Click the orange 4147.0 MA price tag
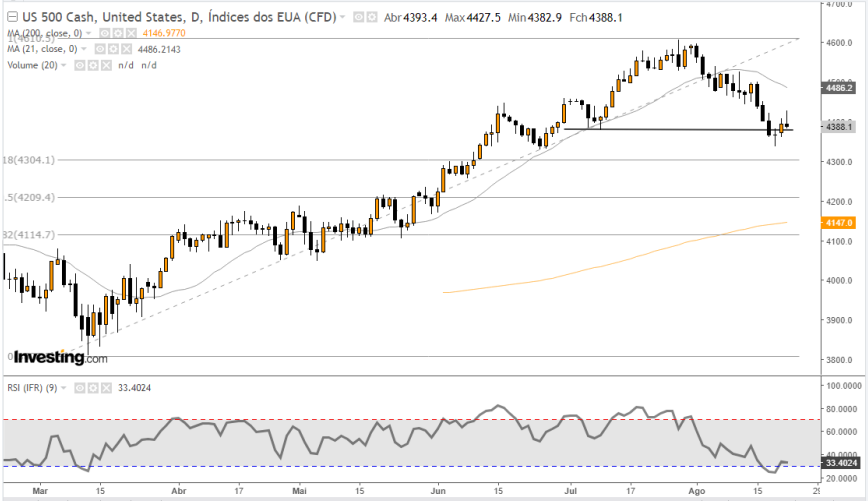 coord(838,223)
